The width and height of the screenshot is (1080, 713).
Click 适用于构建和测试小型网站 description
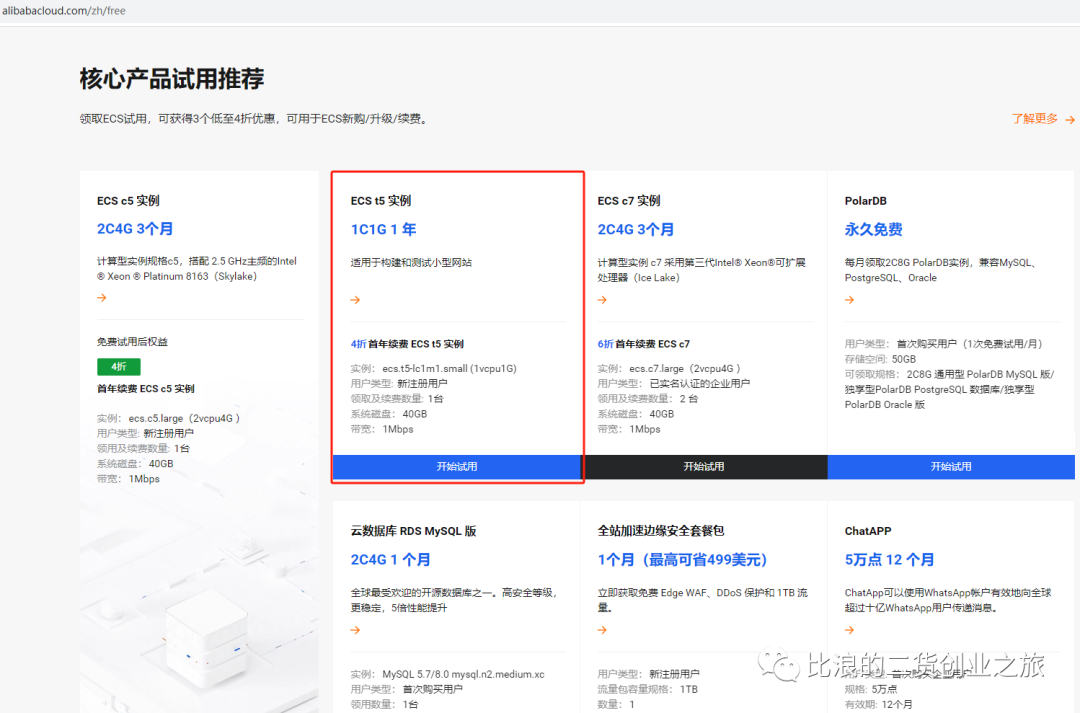coord(411,262)
